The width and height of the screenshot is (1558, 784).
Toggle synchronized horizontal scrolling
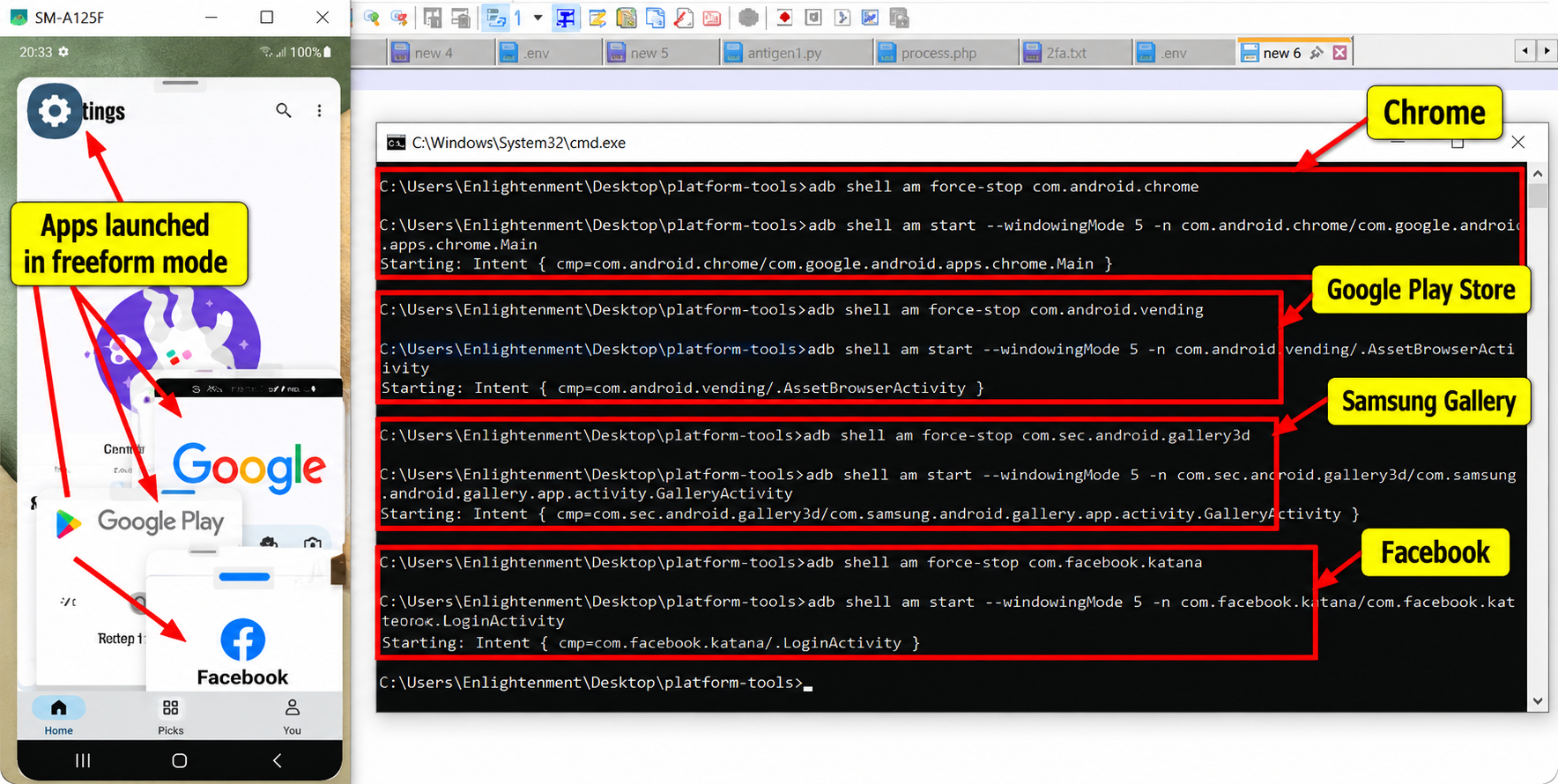coord(460,18)
